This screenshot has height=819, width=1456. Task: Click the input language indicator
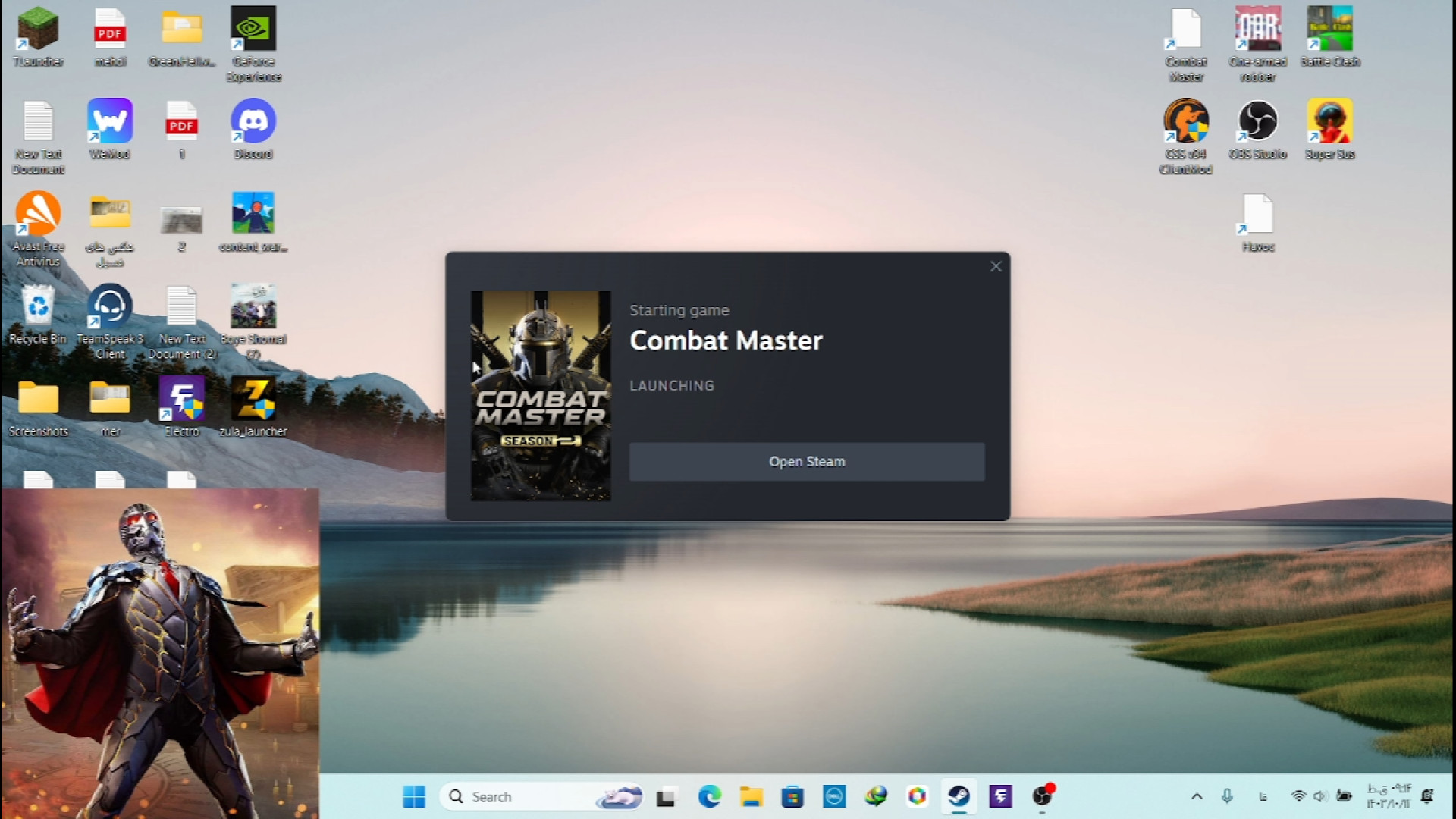coord(1263,796)
